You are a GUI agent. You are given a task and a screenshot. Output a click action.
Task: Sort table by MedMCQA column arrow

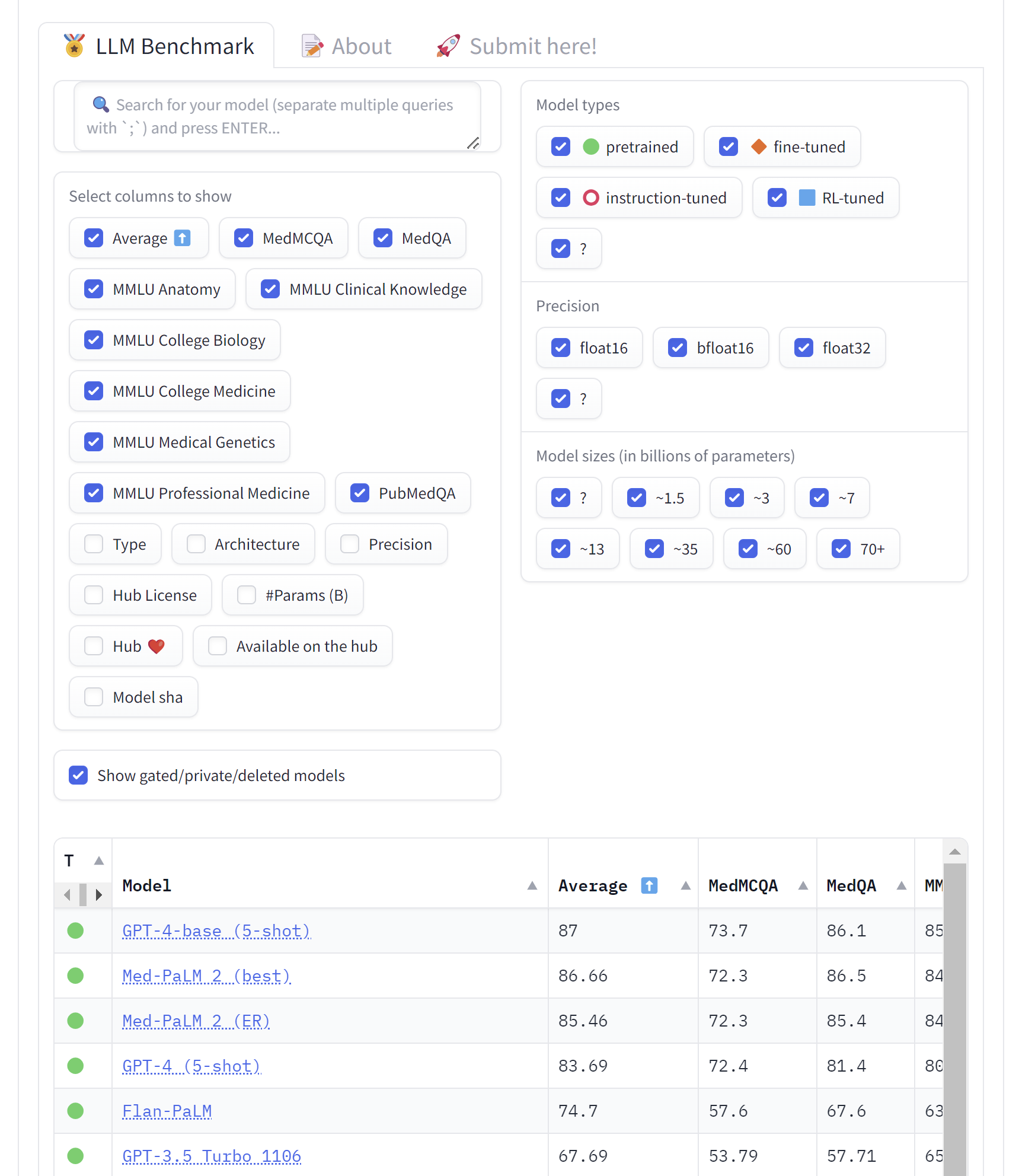[803, 885]
